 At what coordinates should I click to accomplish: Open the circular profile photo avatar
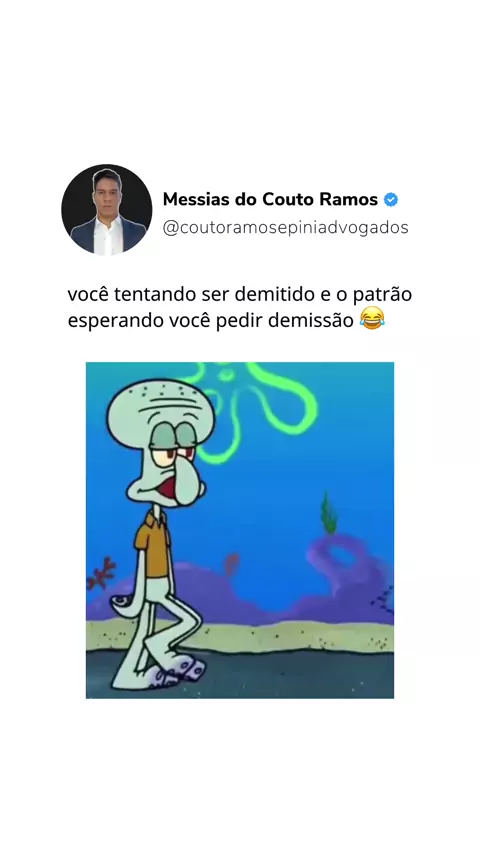click(107, 210)
